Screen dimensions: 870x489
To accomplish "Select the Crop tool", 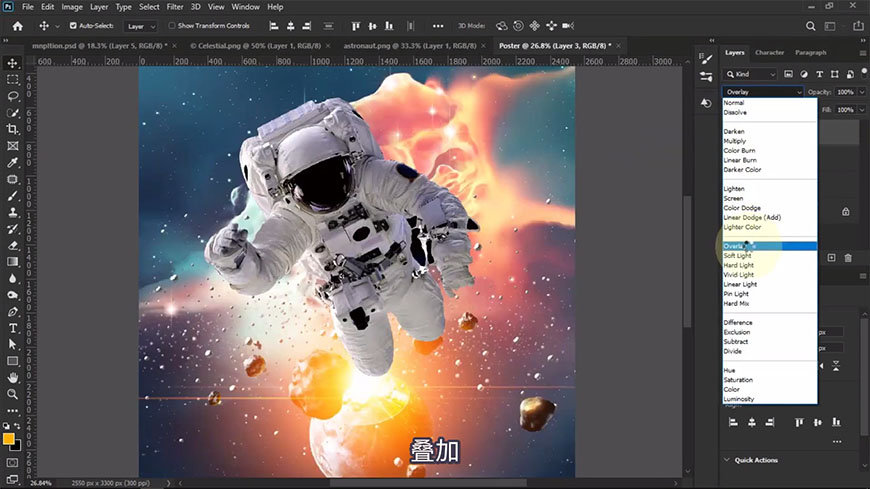I will click(x=12, y=129).
